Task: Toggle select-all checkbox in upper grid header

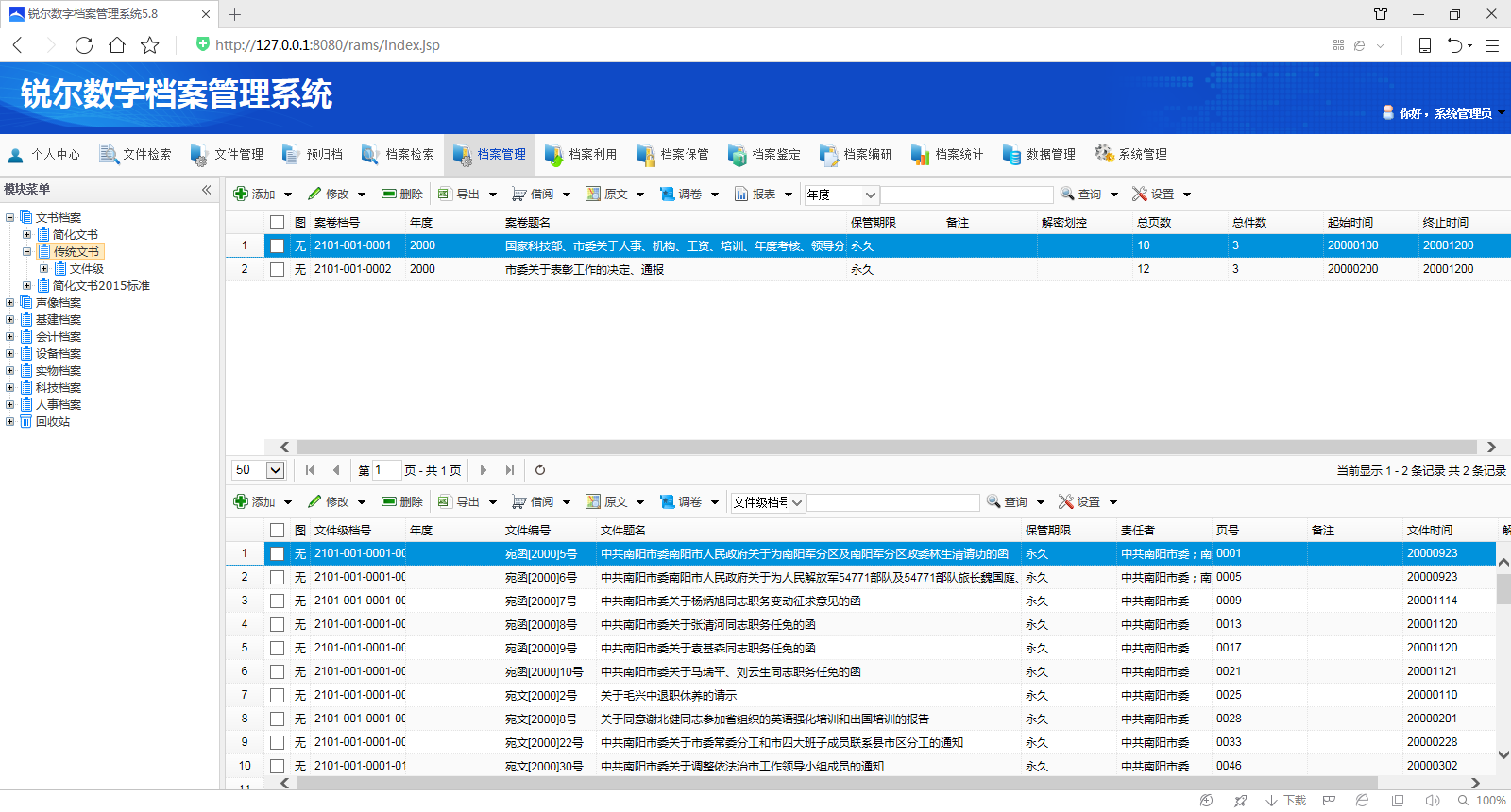Action: coord(277,223)
